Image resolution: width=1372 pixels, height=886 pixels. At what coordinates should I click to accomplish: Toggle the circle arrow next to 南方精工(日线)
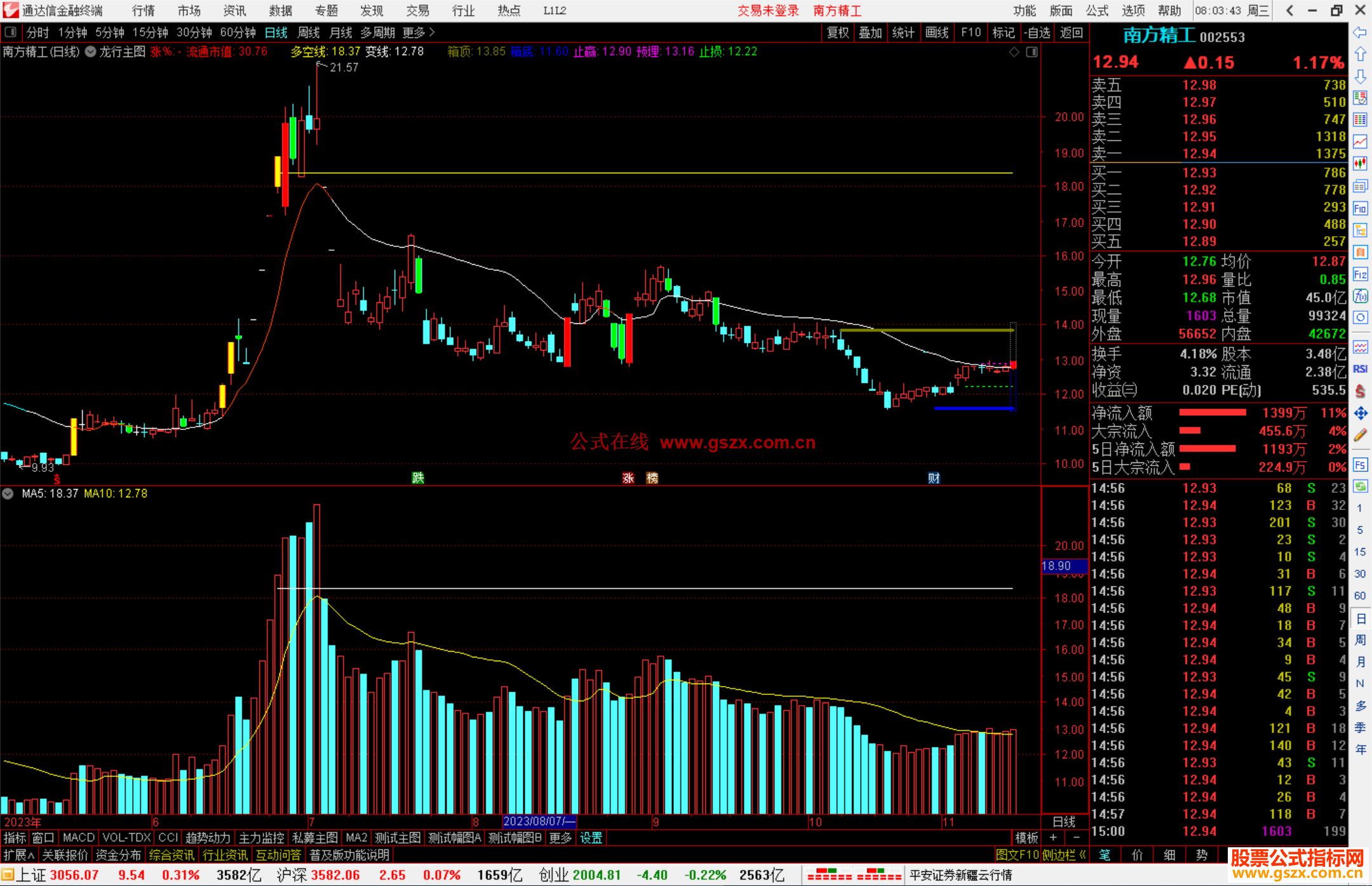pos(91,52)
